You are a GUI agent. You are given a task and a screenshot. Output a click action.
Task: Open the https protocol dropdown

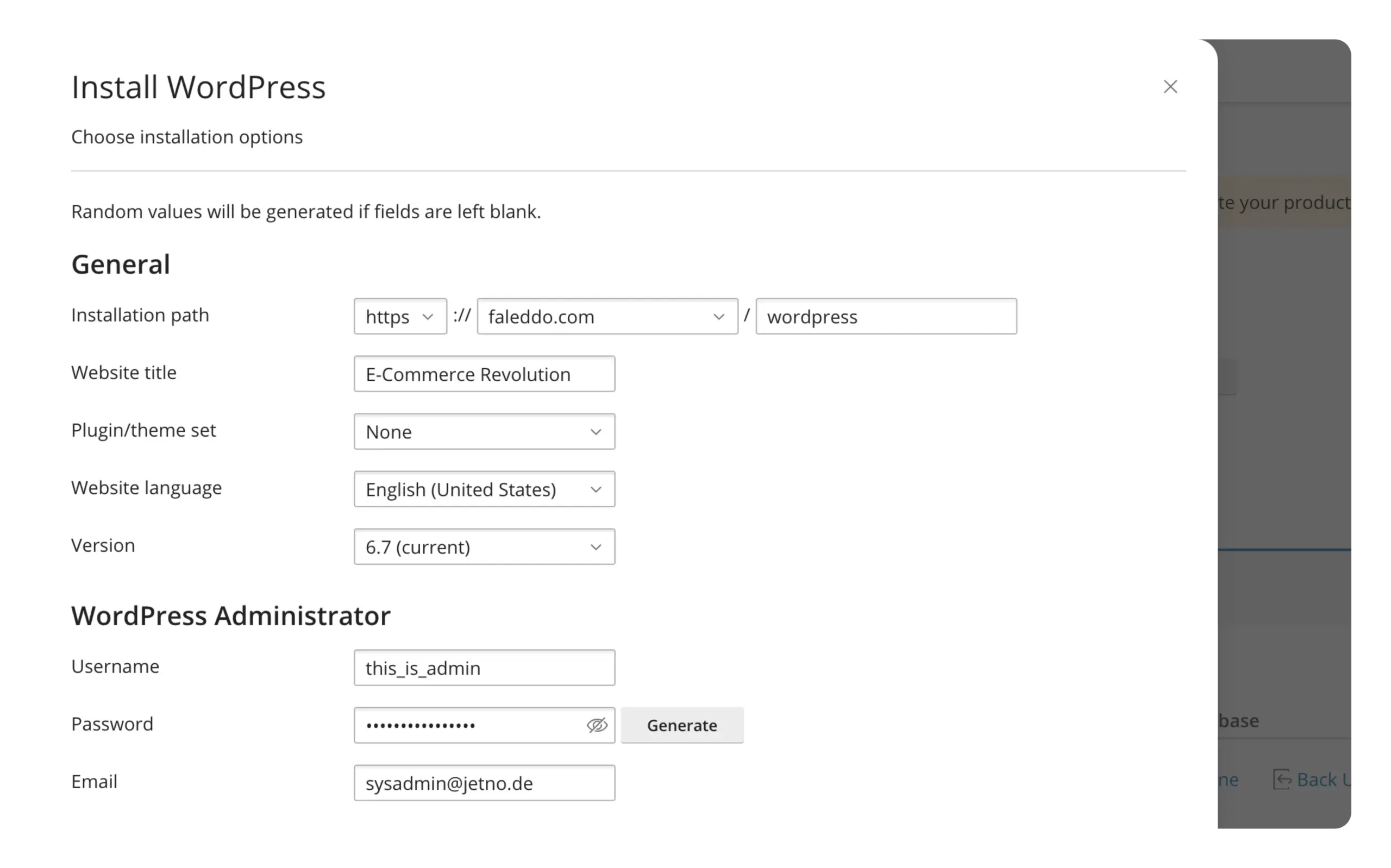pyautogui.click(x=400, y=316)
